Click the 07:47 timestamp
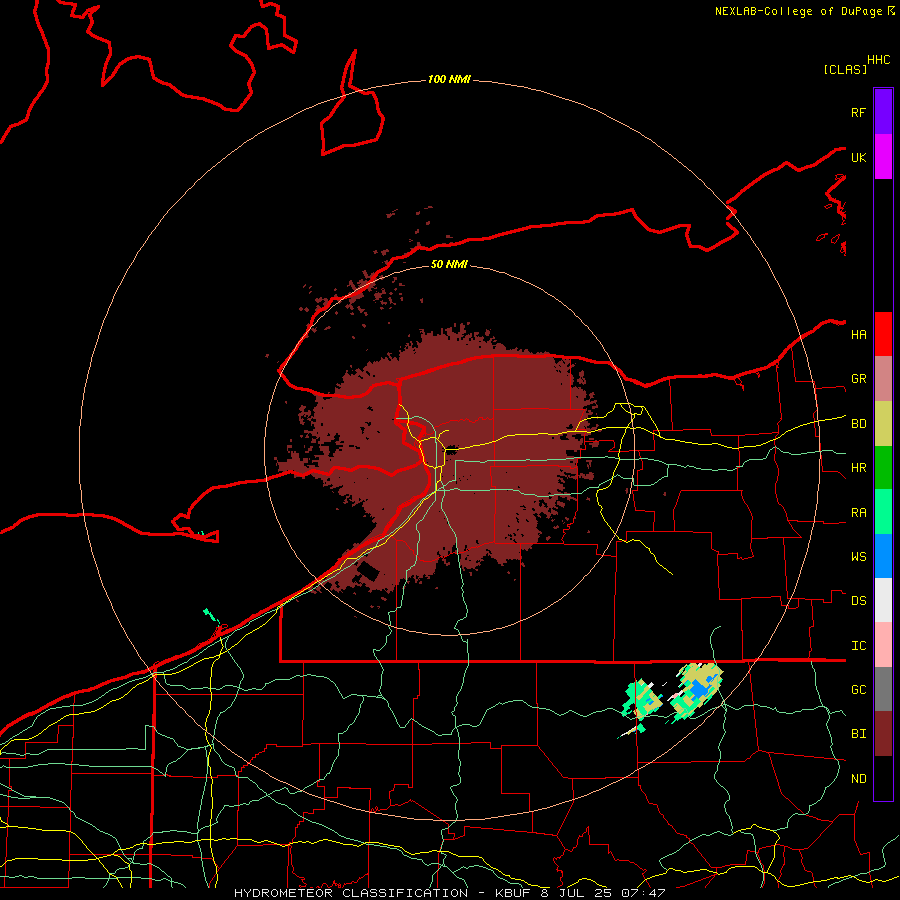This screenshot has height=900, width=900. (641, 893)
